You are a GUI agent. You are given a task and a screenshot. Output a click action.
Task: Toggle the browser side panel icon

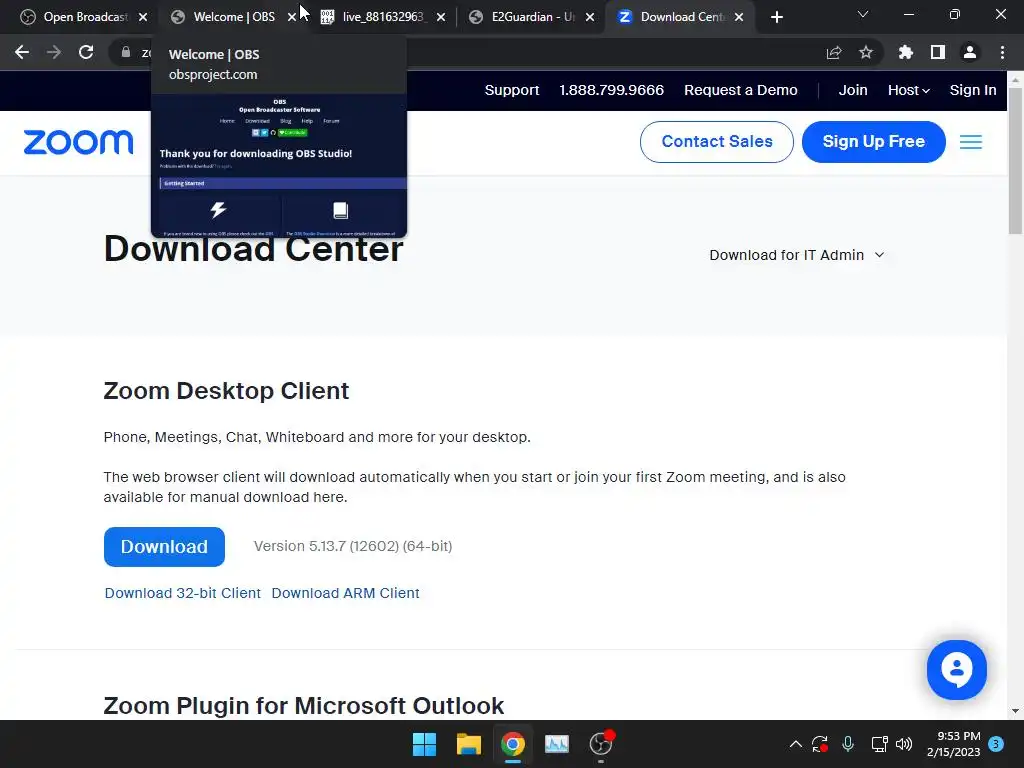(938, 52)
